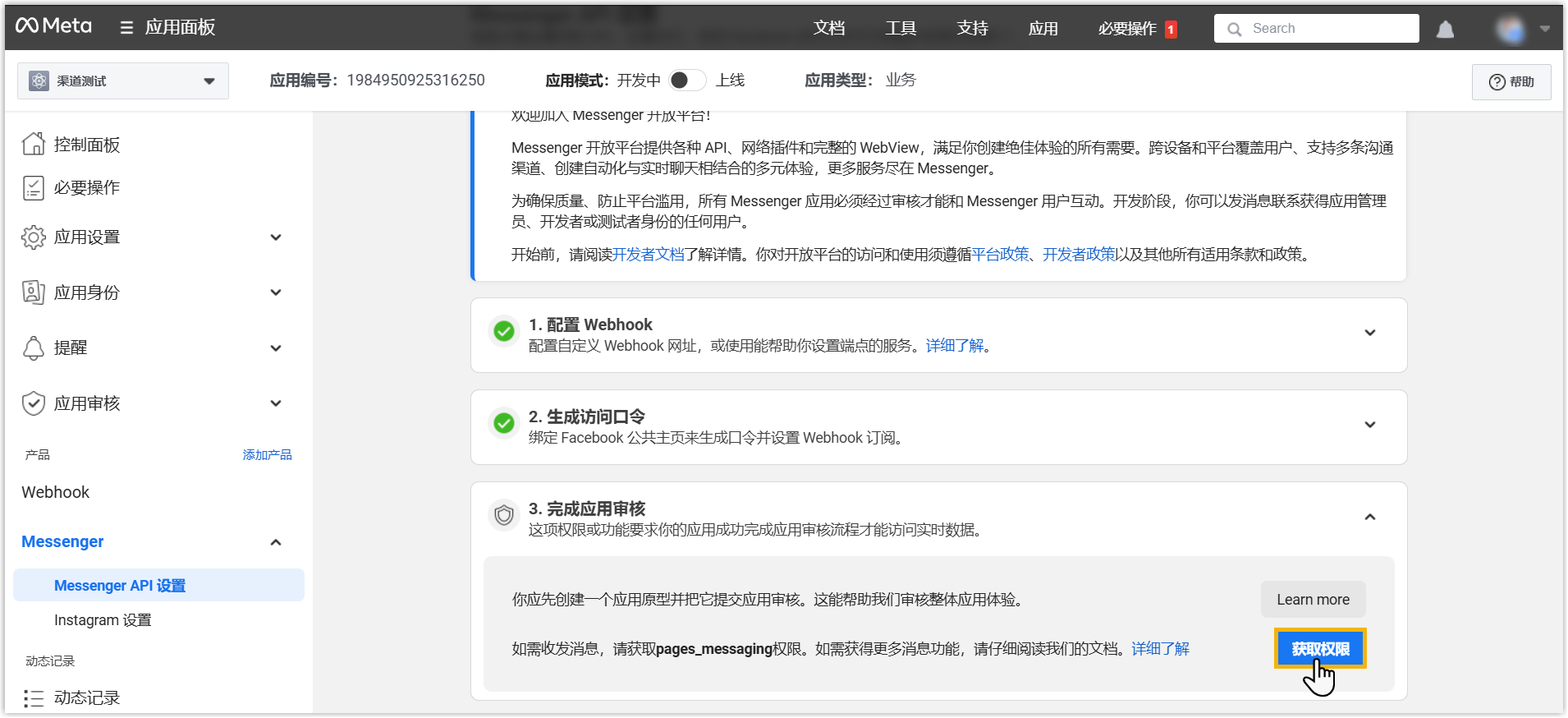Toggle app mode from 开发中 to 上线

click(687, 81)
